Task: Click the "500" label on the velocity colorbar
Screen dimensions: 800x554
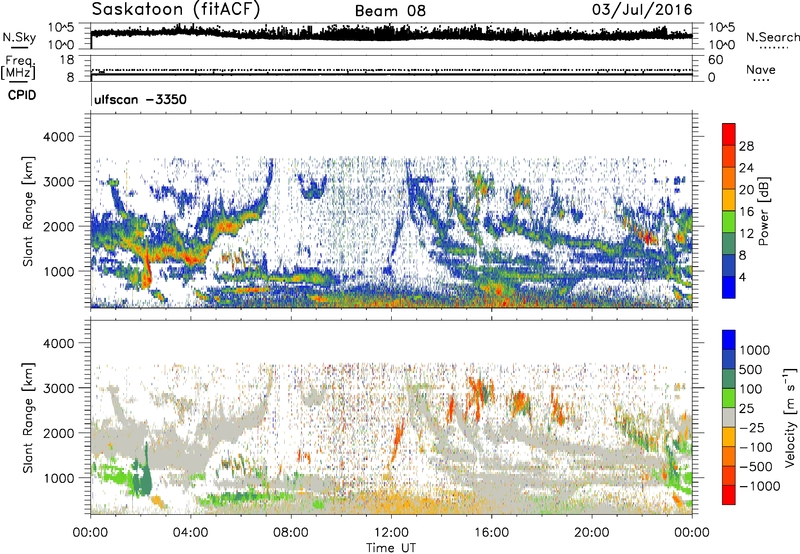Action: pos(751,369)
